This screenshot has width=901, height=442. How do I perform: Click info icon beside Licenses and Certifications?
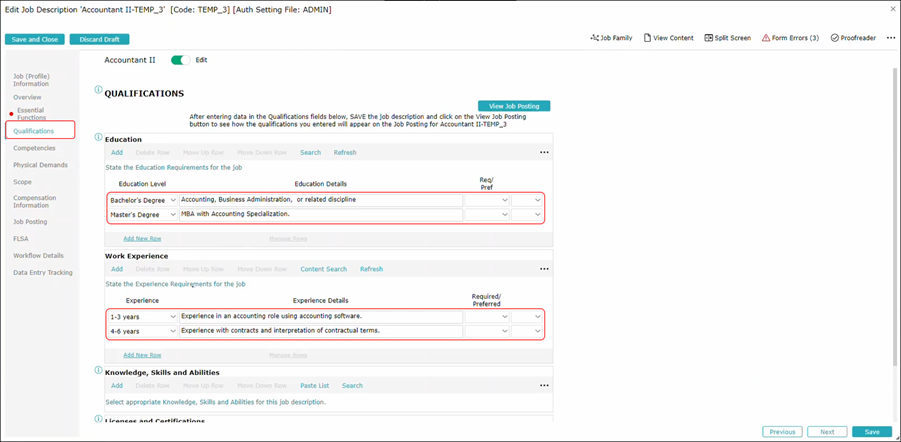(98, 419)
